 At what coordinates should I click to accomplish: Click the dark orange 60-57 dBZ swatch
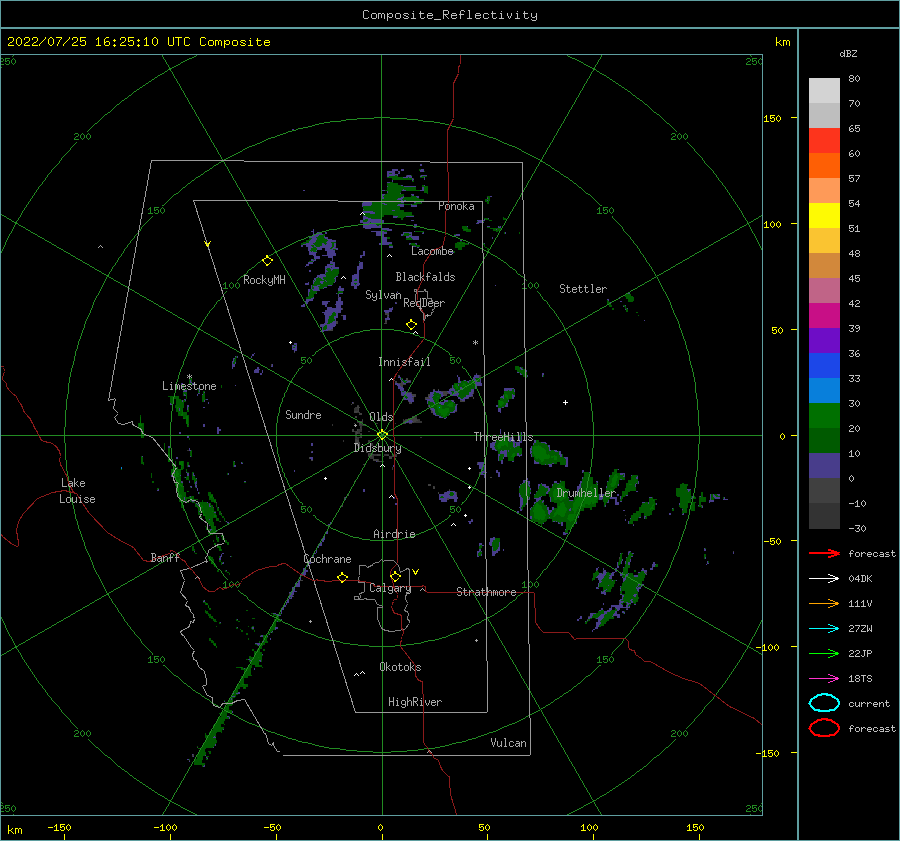pos(824,166)
